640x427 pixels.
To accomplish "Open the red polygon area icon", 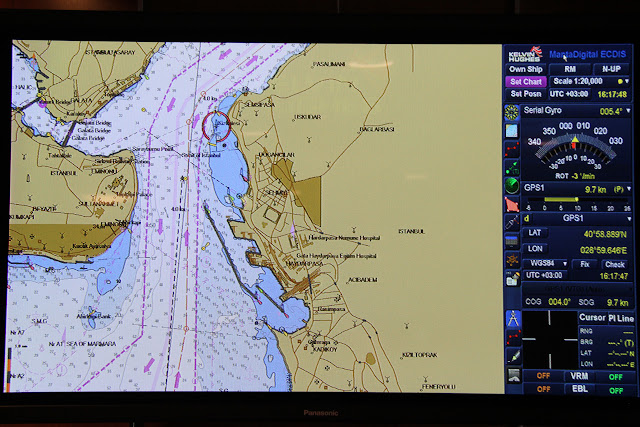I will coord(512,204).
